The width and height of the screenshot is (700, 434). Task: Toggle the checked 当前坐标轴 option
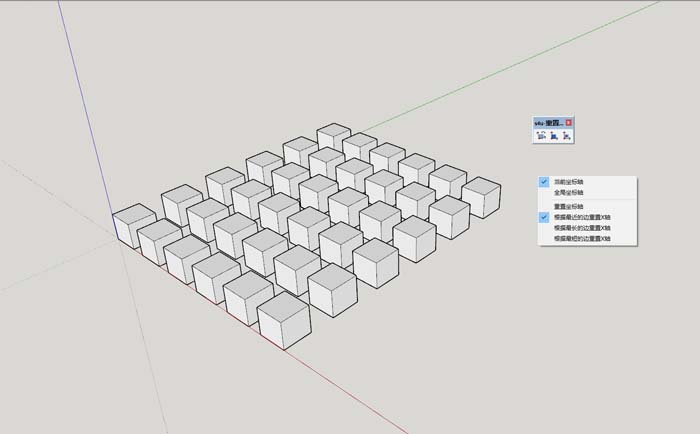pyautogui.click(x=566, y=182)
